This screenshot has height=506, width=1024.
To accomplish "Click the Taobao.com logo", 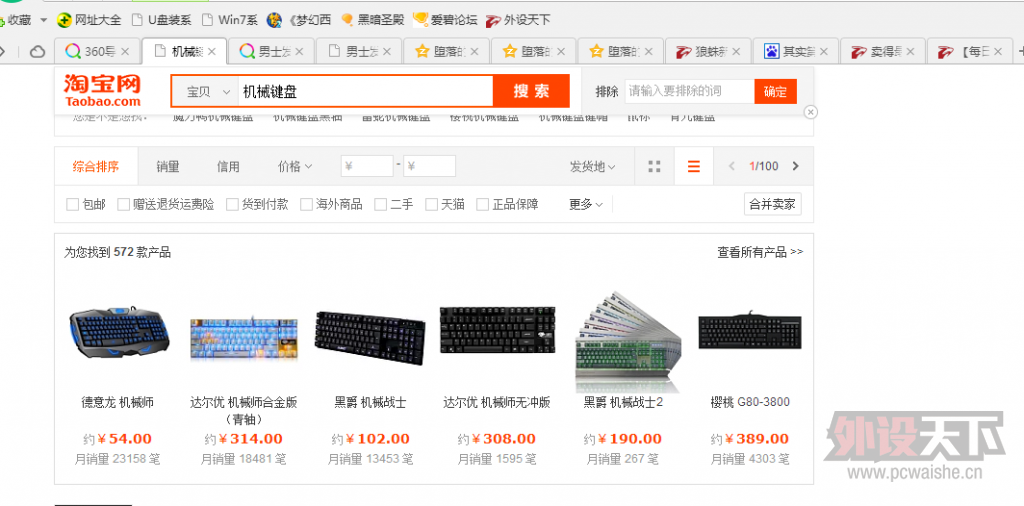I will 102,90.
